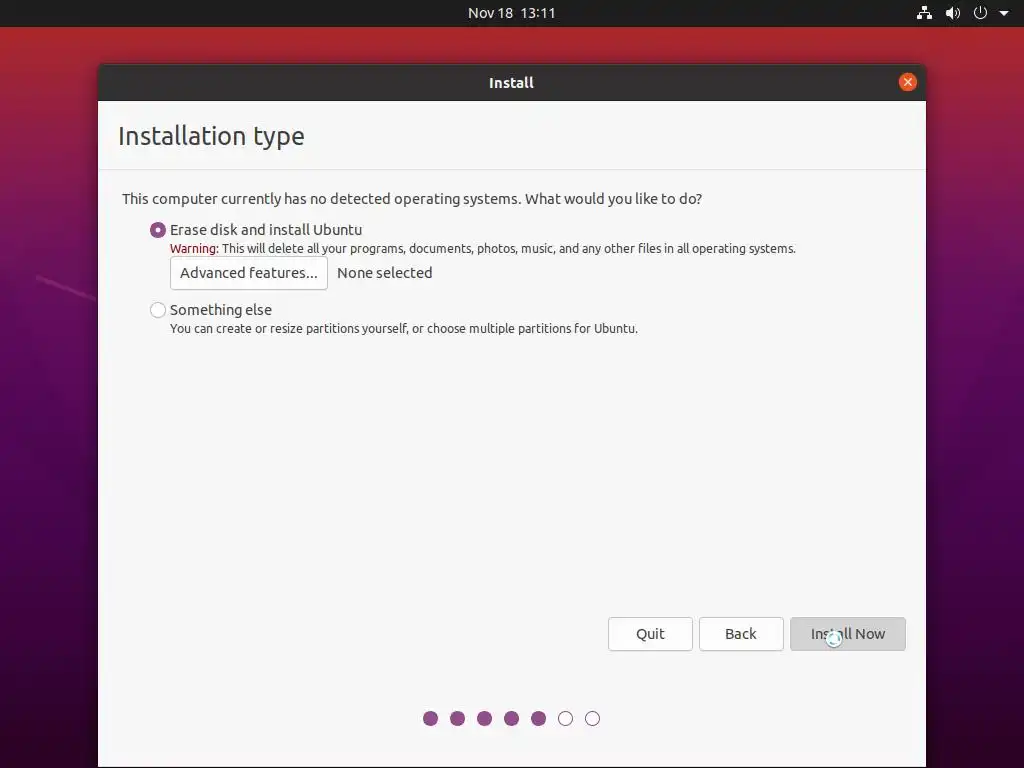Open the network status icon
The width and height of the screenshot is (1024, 768).
[x=924, y=13]
